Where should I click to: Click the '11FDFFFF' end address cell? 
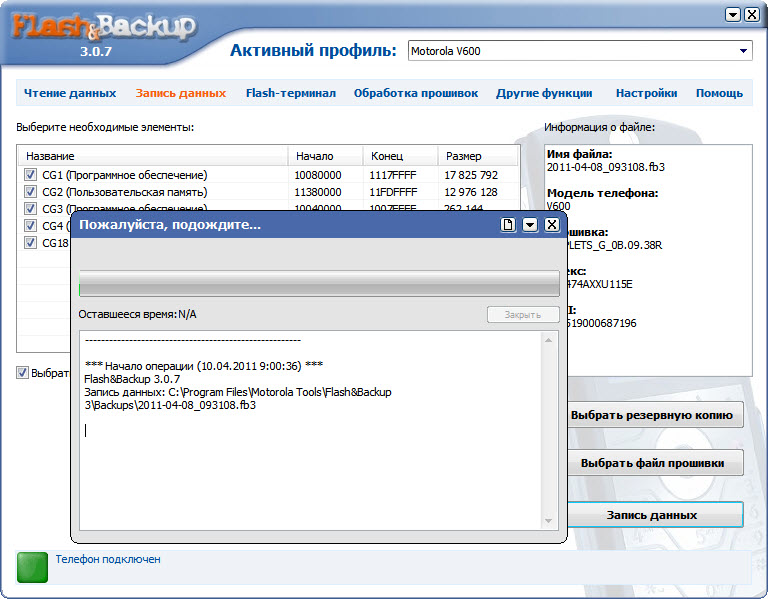(393, 192)
